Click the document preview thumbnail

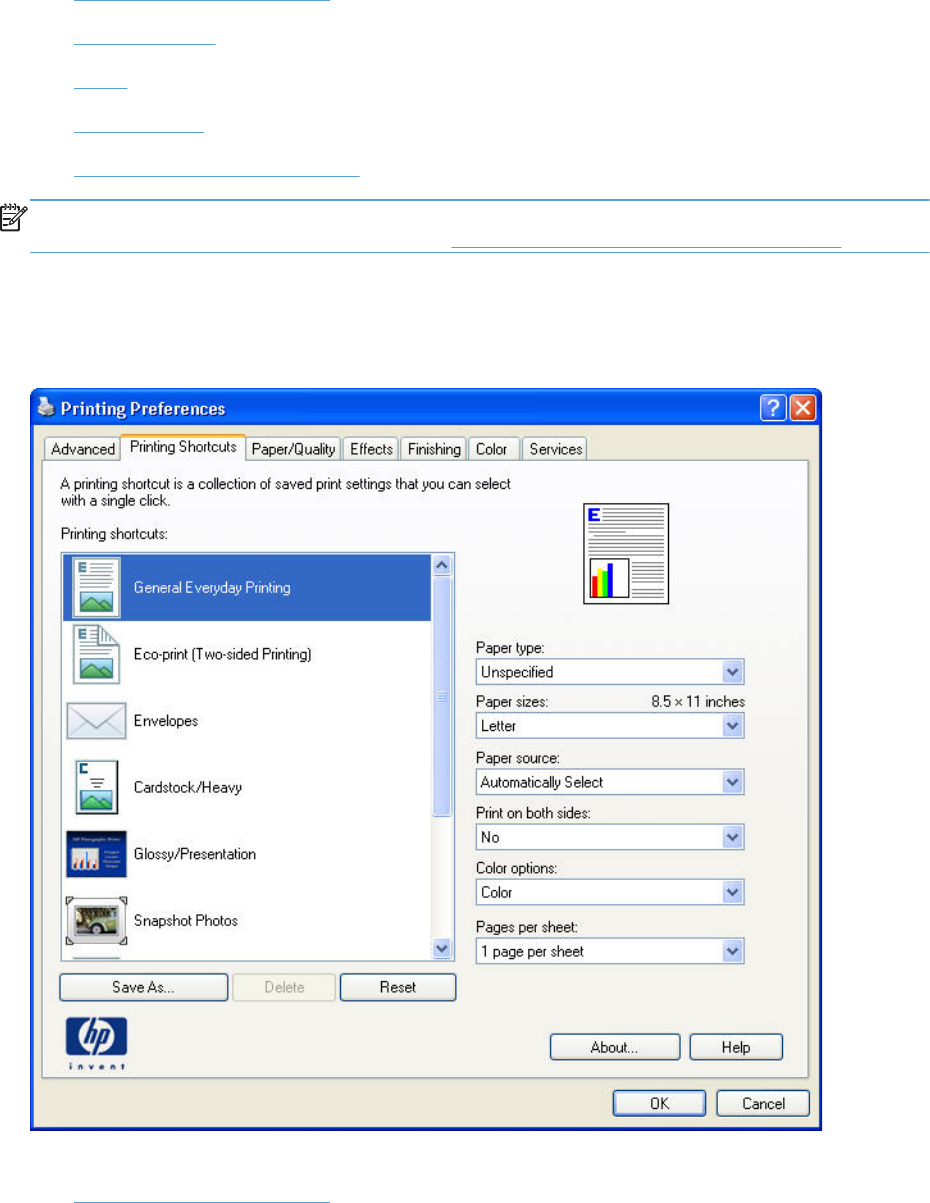(626, 554)
